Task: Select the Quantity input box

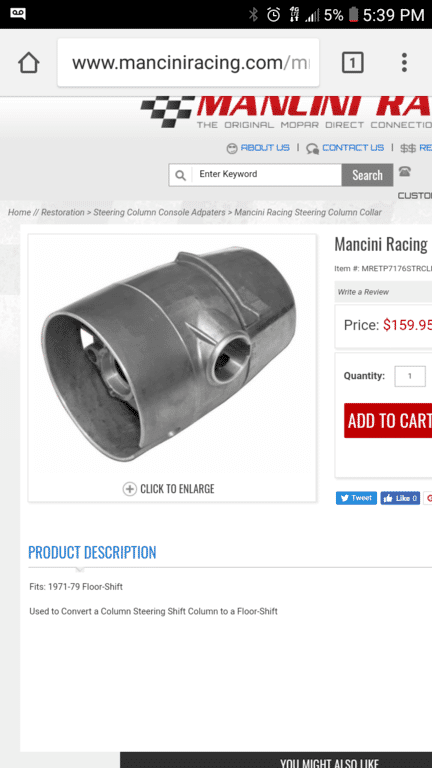Action: tap(410, 376)
